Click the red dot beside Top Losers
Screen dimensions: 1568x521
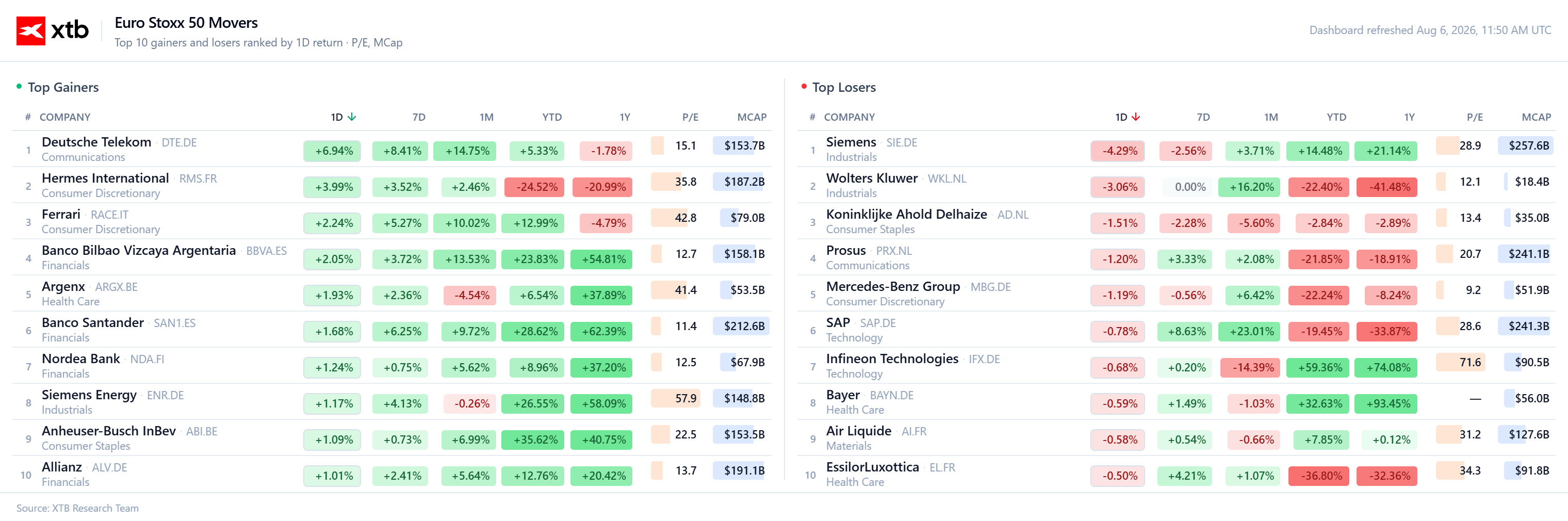pyautogui.click(x=804, y=87)
